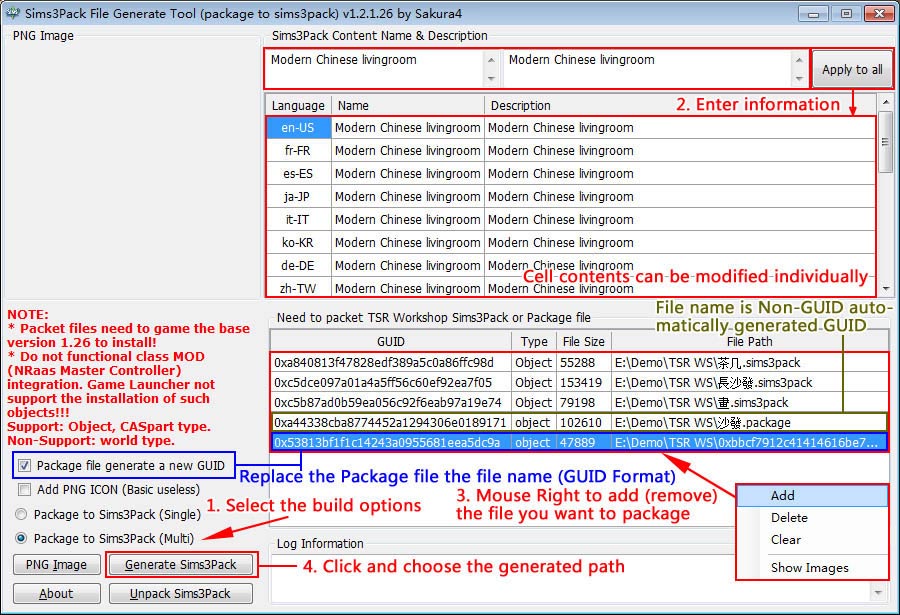The width and height of the screenshot is (900, 615).
Task: Choose Show Images from the context menu
Action: (x=812, y=568)
